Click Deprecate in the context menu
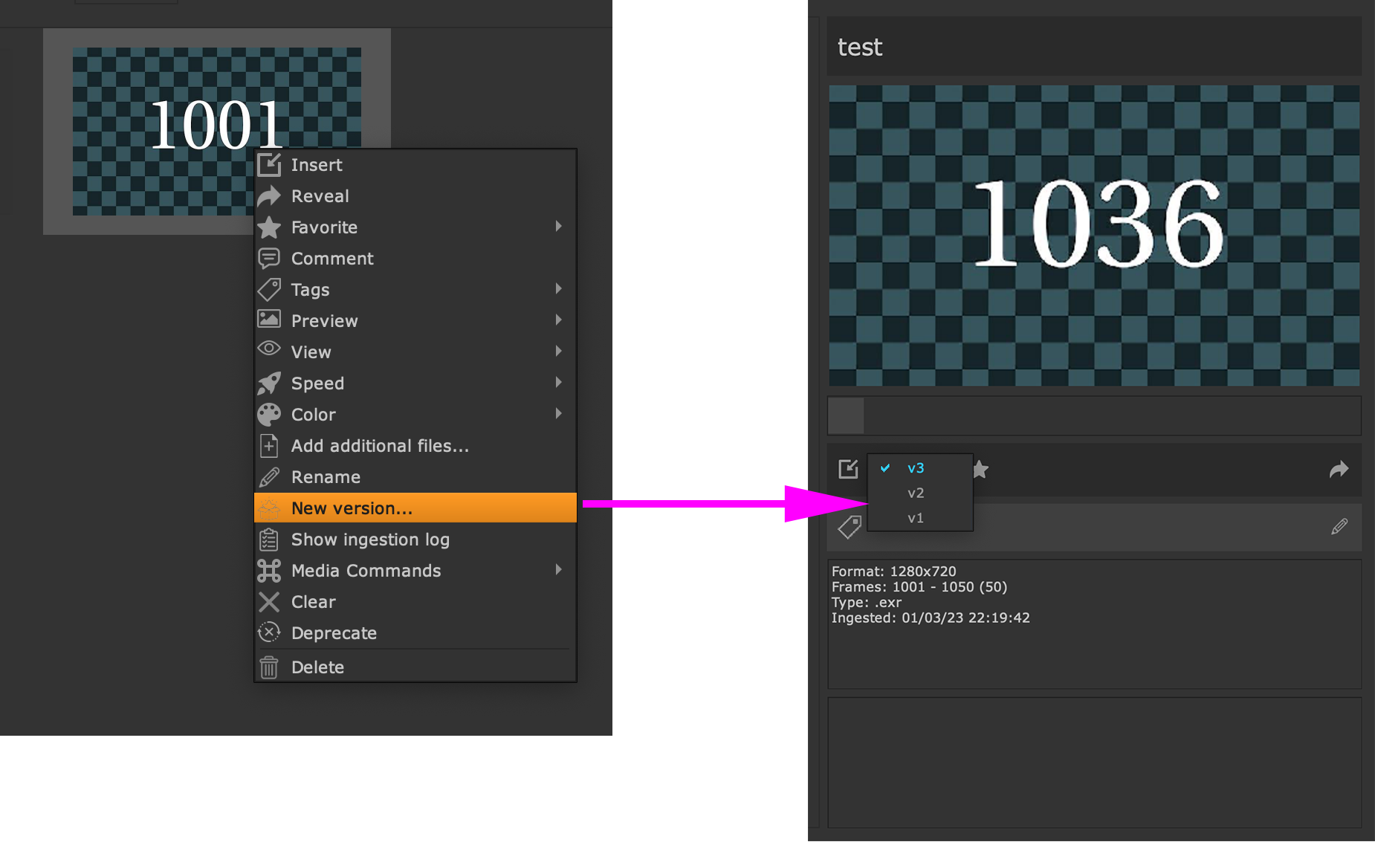This screenshot has width=1375, height=868. (334, 633)
